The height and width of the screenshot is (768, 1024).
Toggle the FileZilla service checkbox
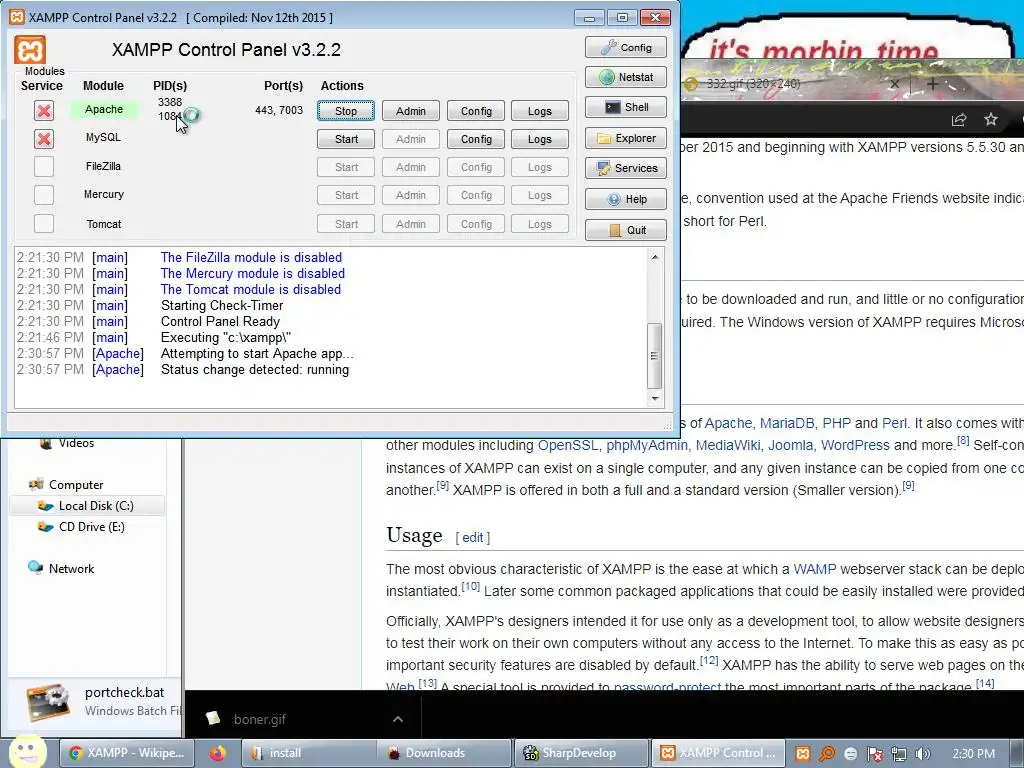click(x=44, y=167)
